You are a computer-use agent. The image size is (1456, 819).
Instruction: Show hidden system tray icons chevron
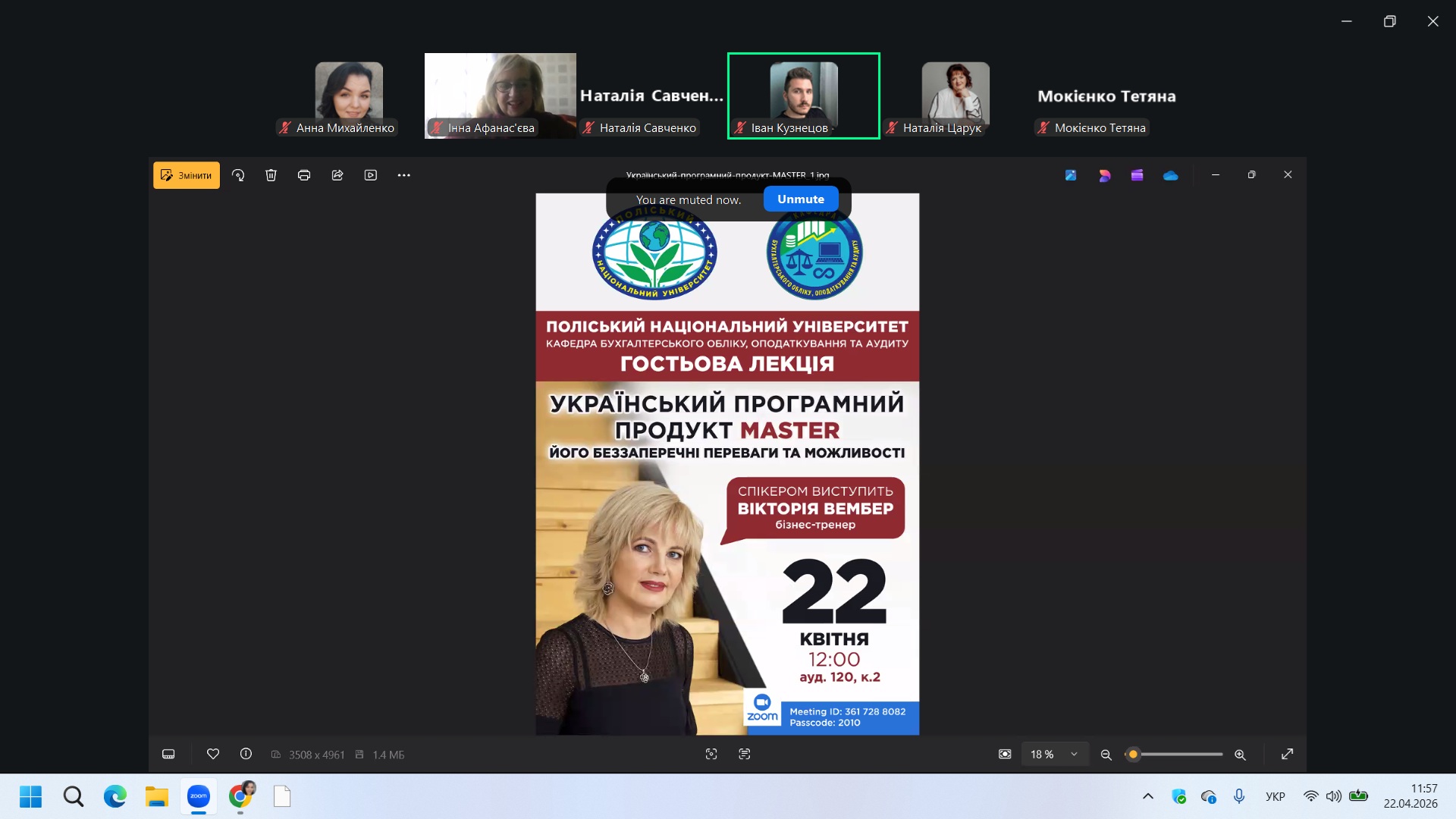point(1148,796)
